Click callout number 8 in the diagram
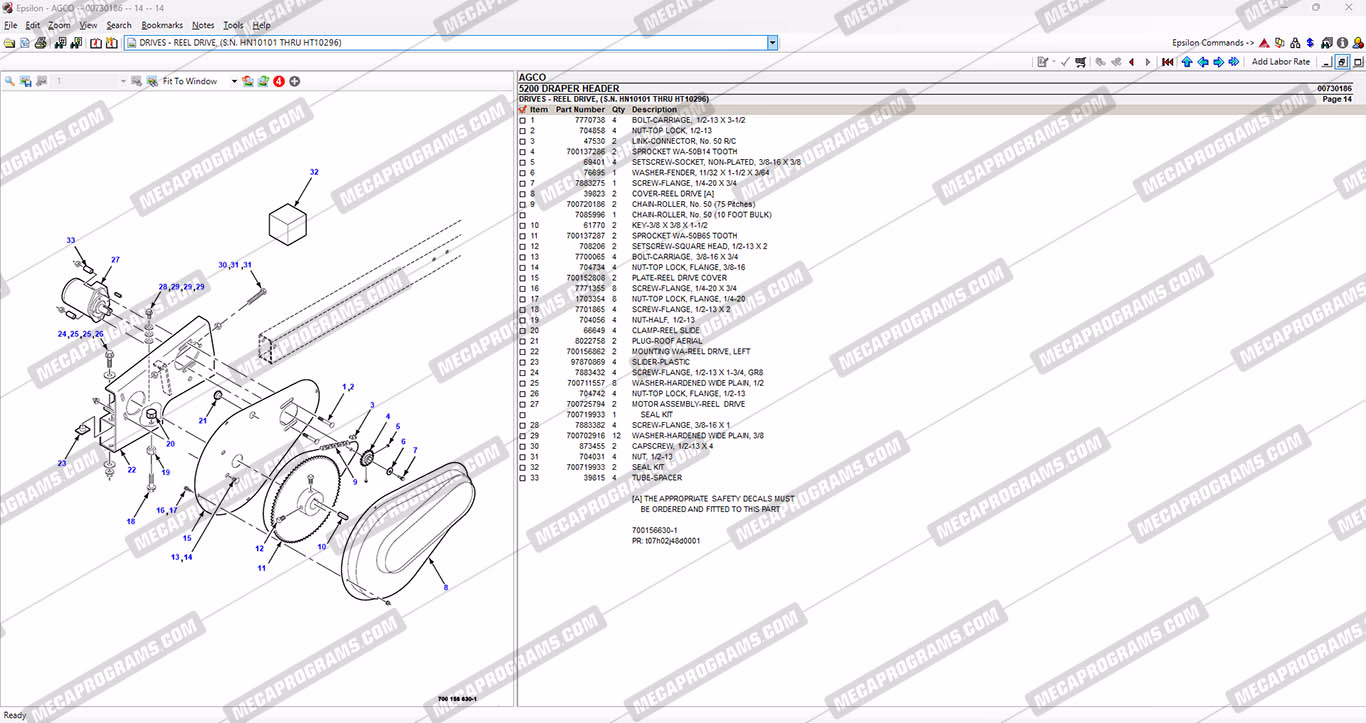This screenshot has height=723, width=1366. [445, 588]
